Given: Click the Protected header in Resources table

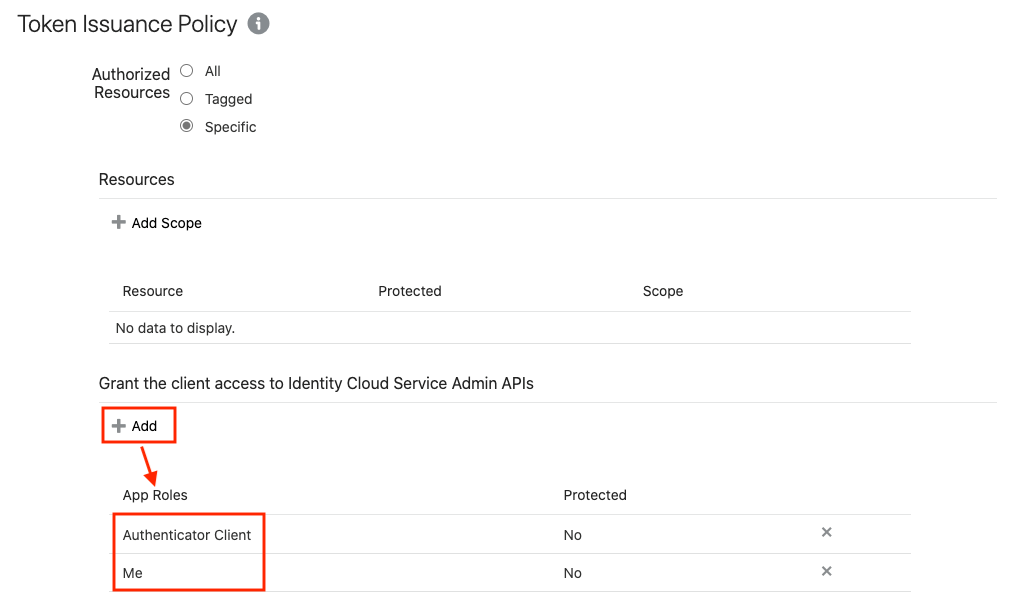Looking at the screenshot, I should coord(410,291).
